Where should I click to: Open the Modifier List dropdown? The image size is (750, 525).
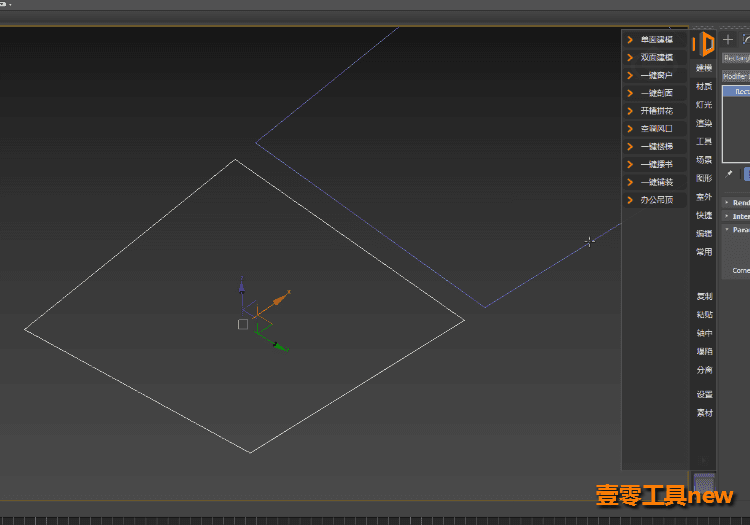(736, 77)
